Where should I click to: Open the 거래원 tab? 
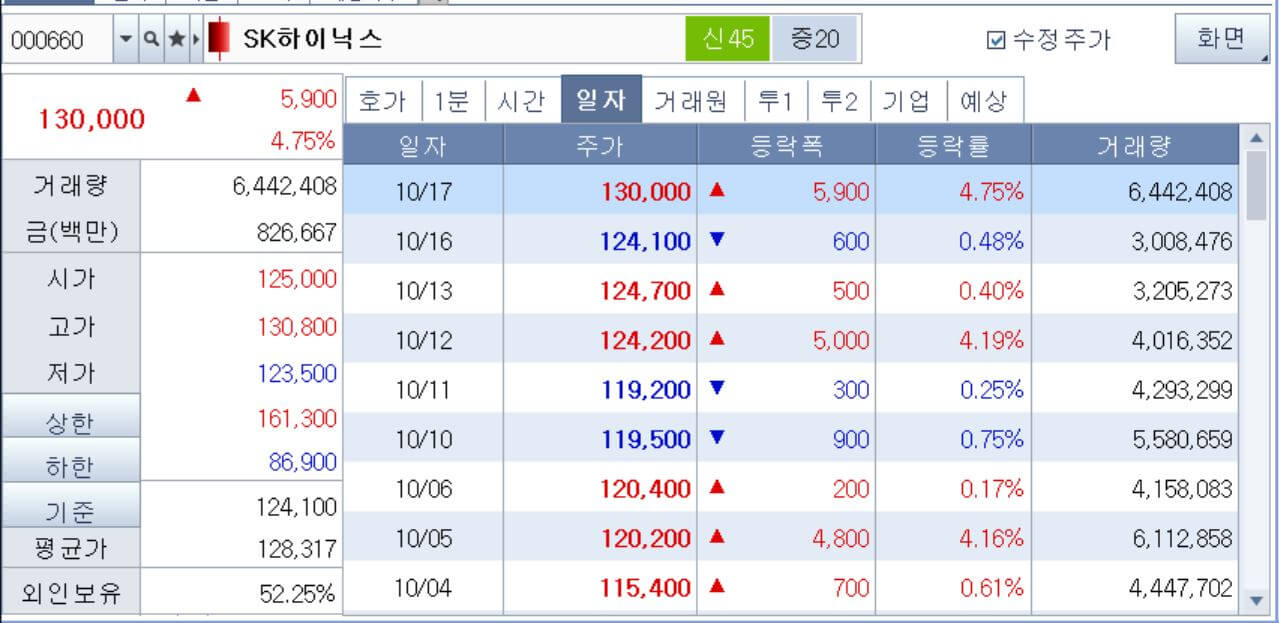pos(691,101)
